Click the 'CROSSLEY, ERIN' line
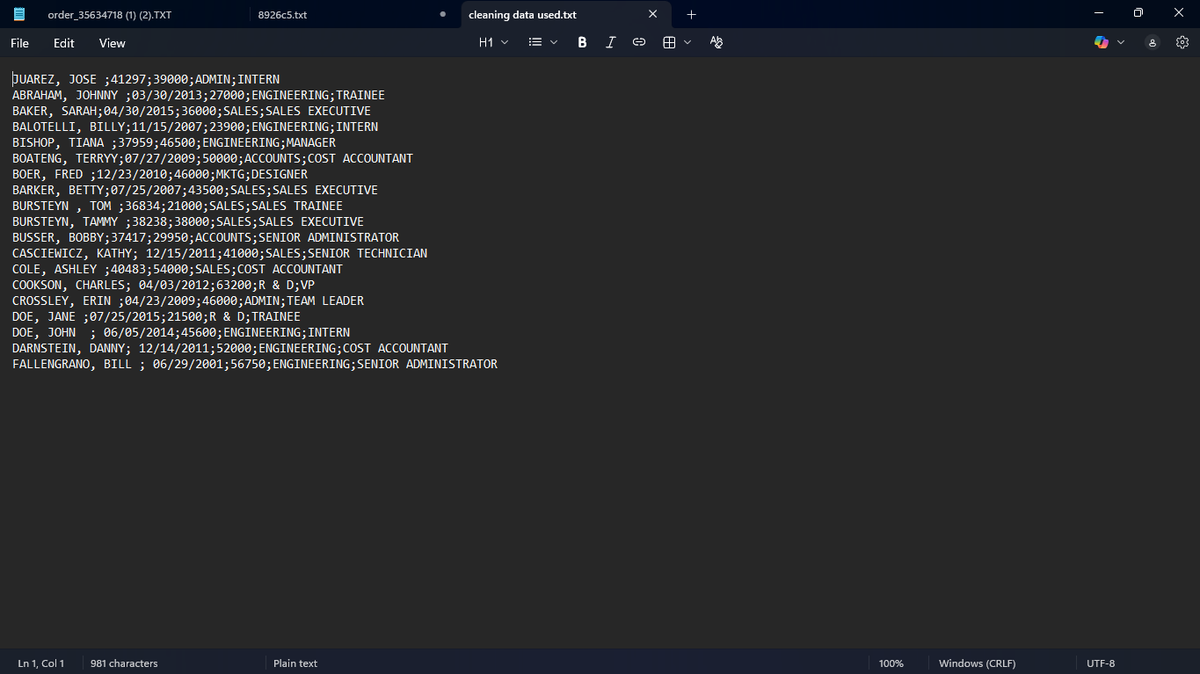This screenshot has height=674, width=1200. 188,301
